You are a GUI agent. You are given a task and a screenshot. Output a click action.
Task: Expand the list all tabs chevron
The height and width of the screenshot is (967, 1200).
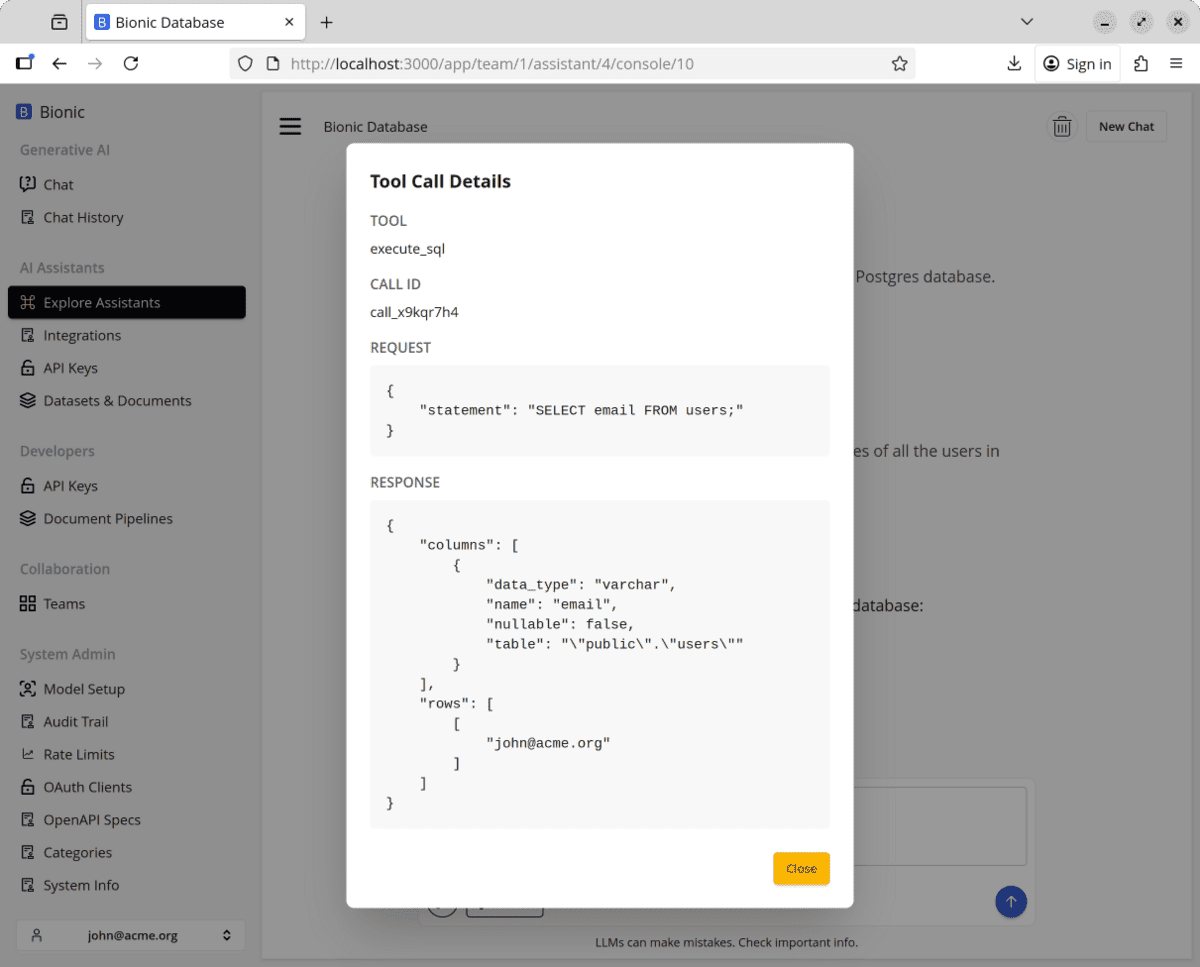point(1026,22)
